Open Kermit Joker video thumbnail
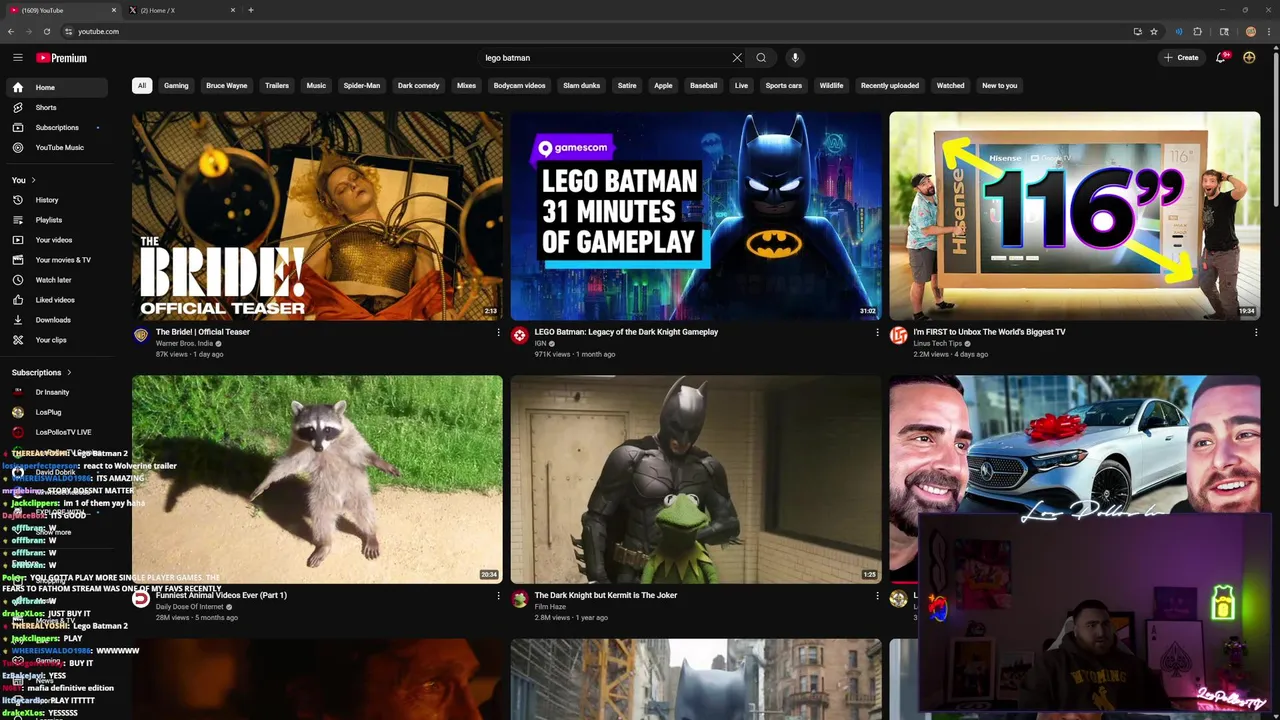Image resolution: width=1280 pixels, height=720 pixels. pyautogui.click(x=696, y=479)
